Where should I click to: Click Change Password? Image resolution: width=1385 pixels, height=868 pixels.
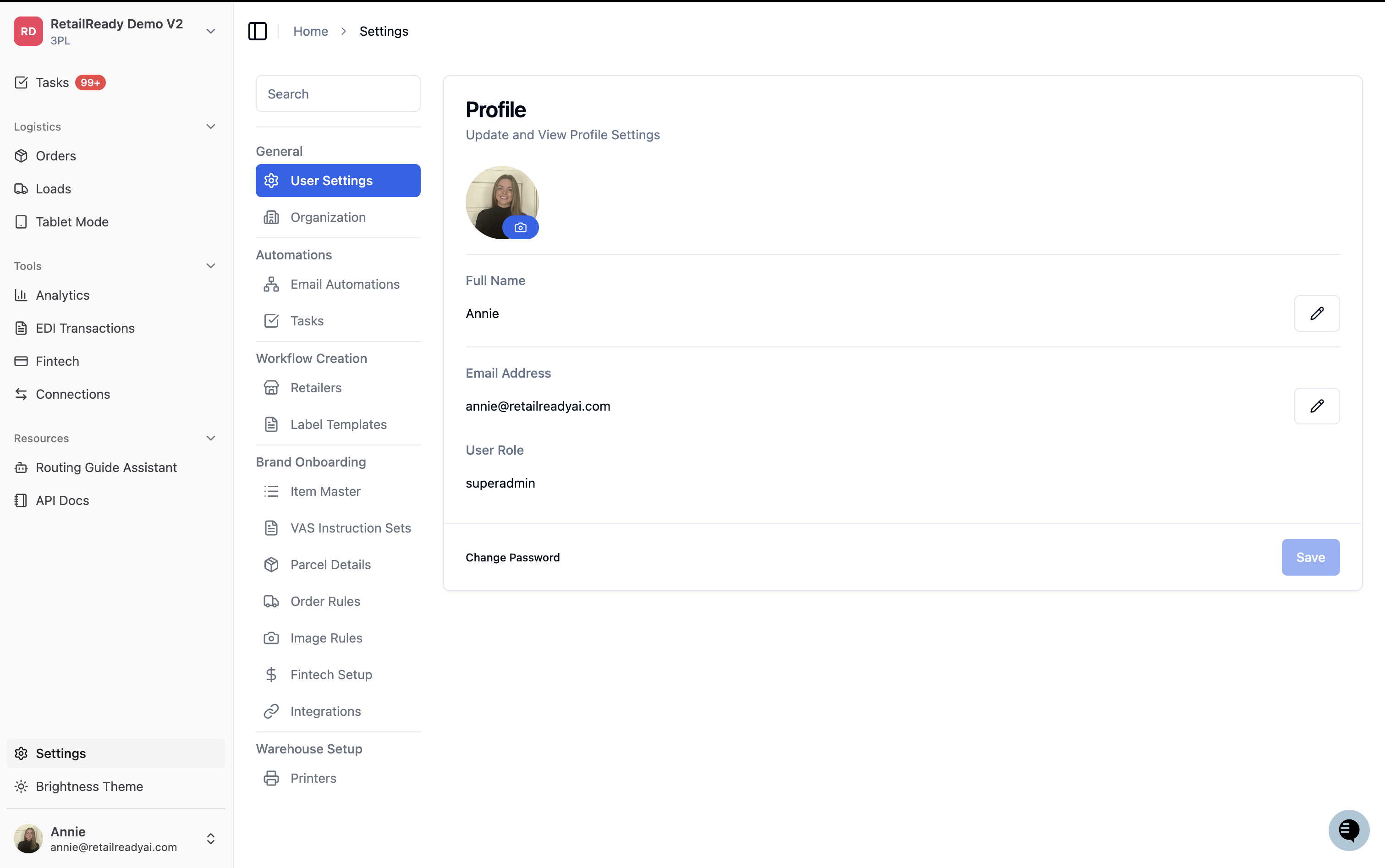point(512,557)
